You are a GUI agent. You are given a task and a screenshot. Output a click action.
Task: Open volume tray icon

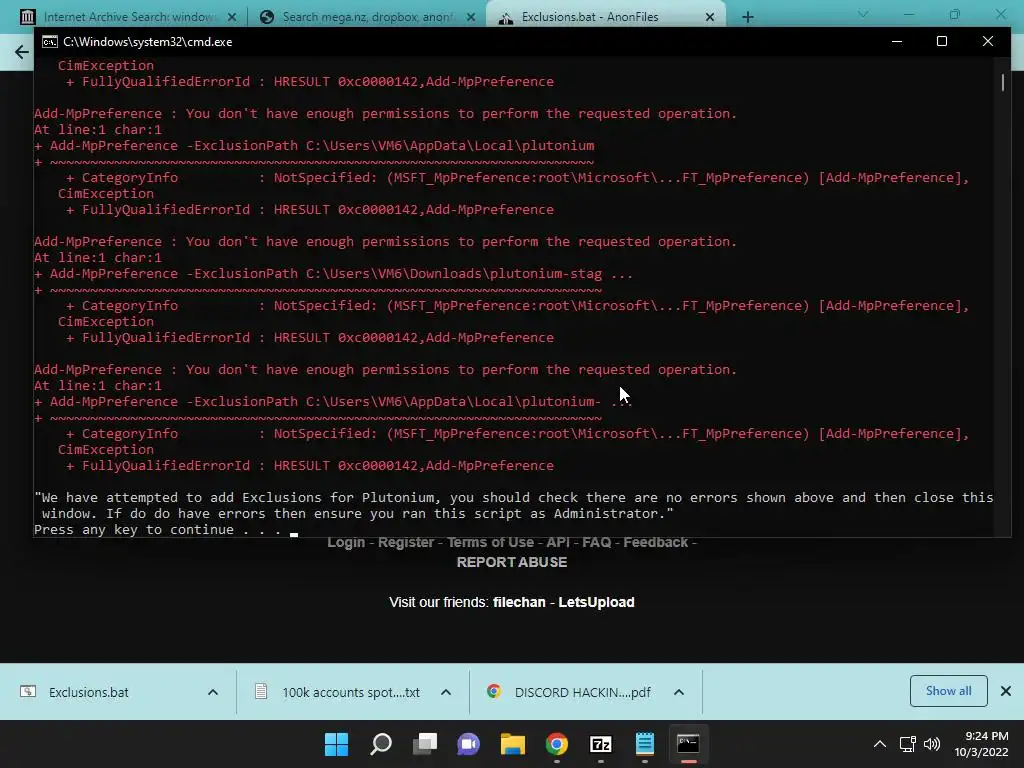[932, 744]
